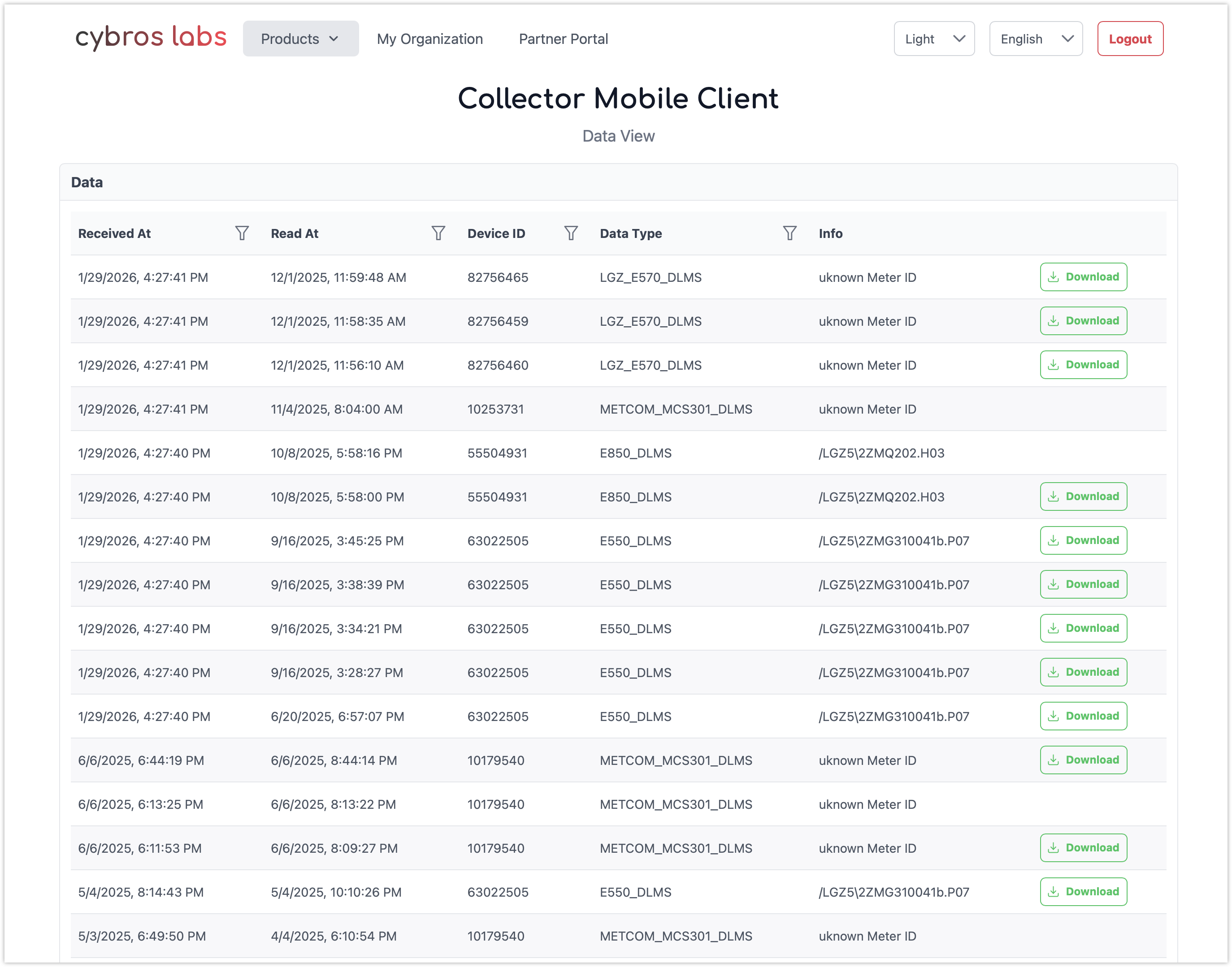Download device 82756460 data

coord(1083,365)
